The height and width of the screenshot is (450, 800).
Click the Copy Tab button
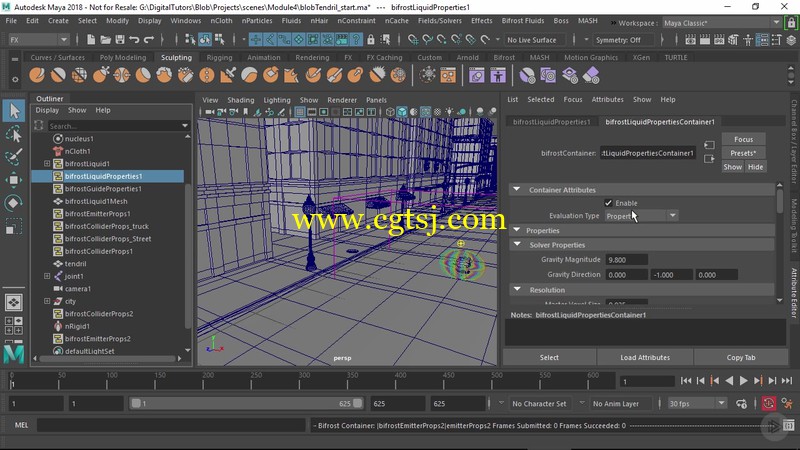click(741, 358)
